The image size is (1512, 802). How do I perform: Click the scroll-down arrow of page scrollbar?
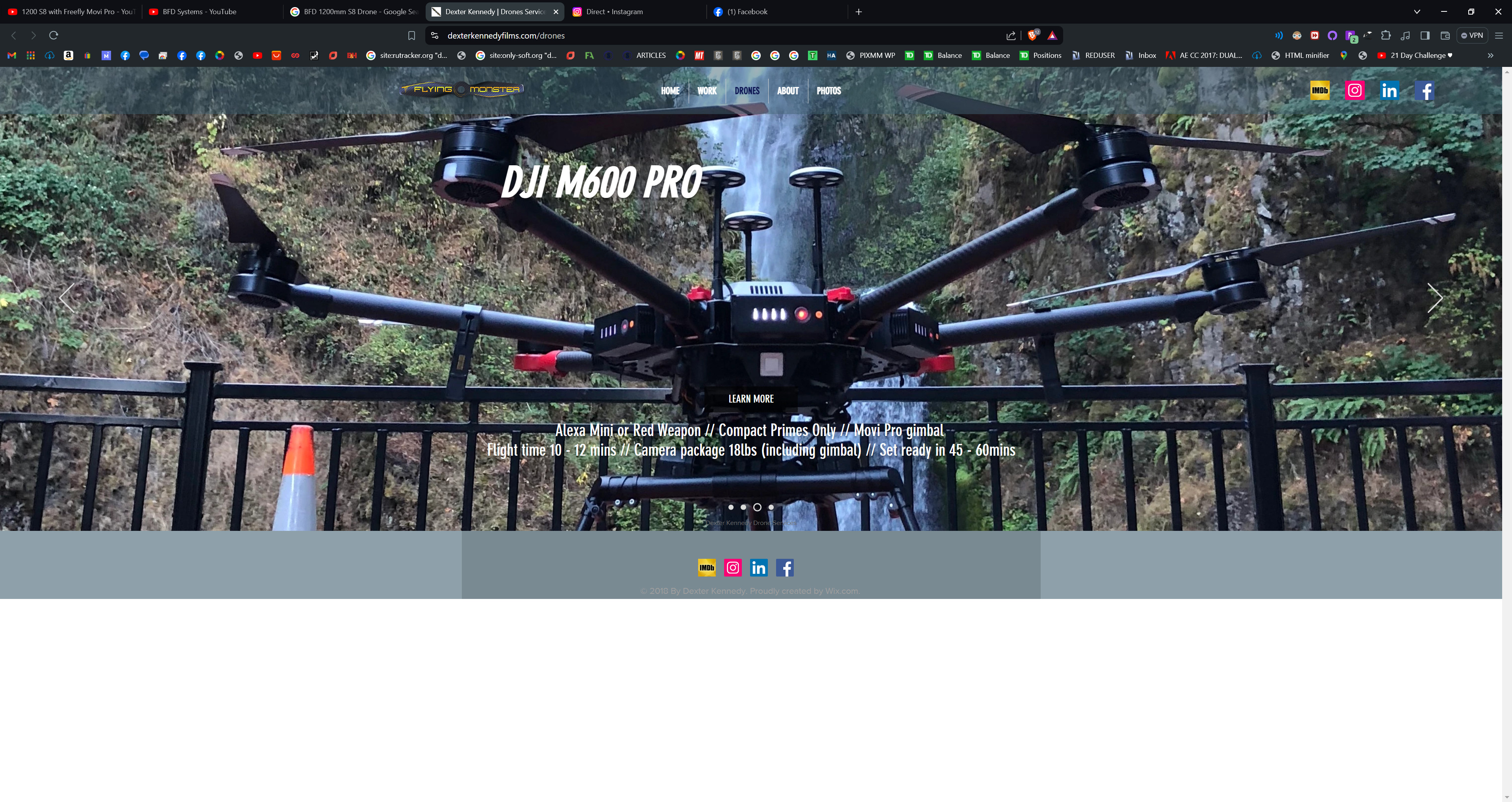point(1507,797)
